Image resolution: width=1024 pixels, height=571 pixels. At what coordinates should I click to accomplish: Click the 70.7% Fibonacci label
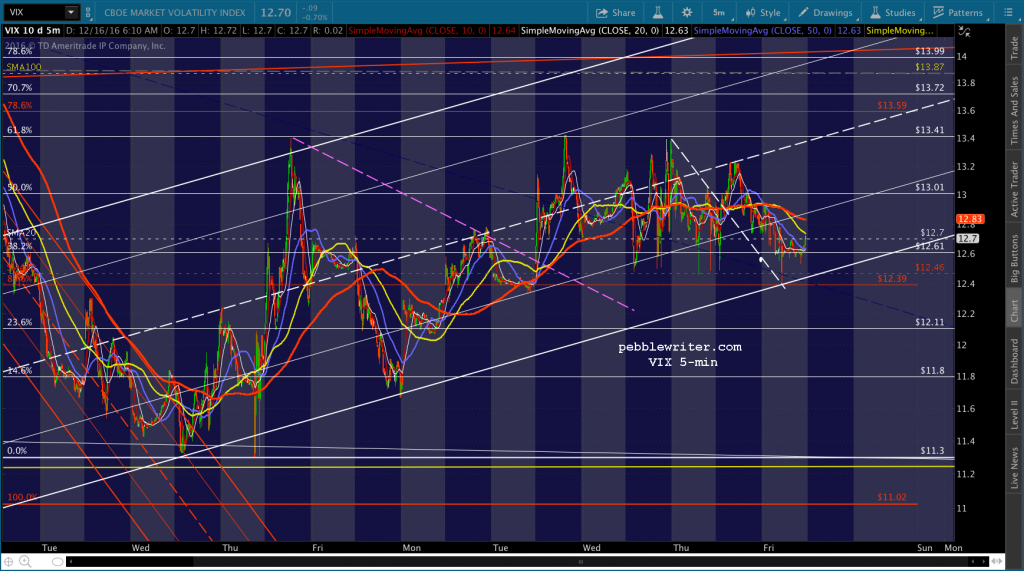[x=20, y=88]
